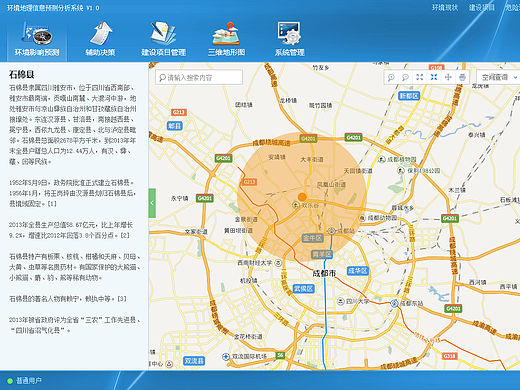Click the 双流县 district label
This screenshot has height=390, width=520.
pos(194,361)
